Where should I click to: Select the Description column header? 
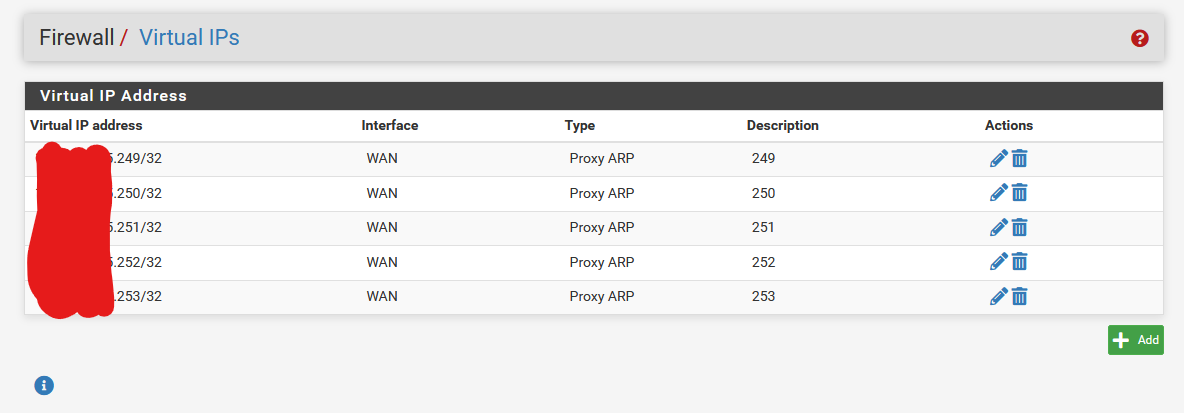coord(783,125)
